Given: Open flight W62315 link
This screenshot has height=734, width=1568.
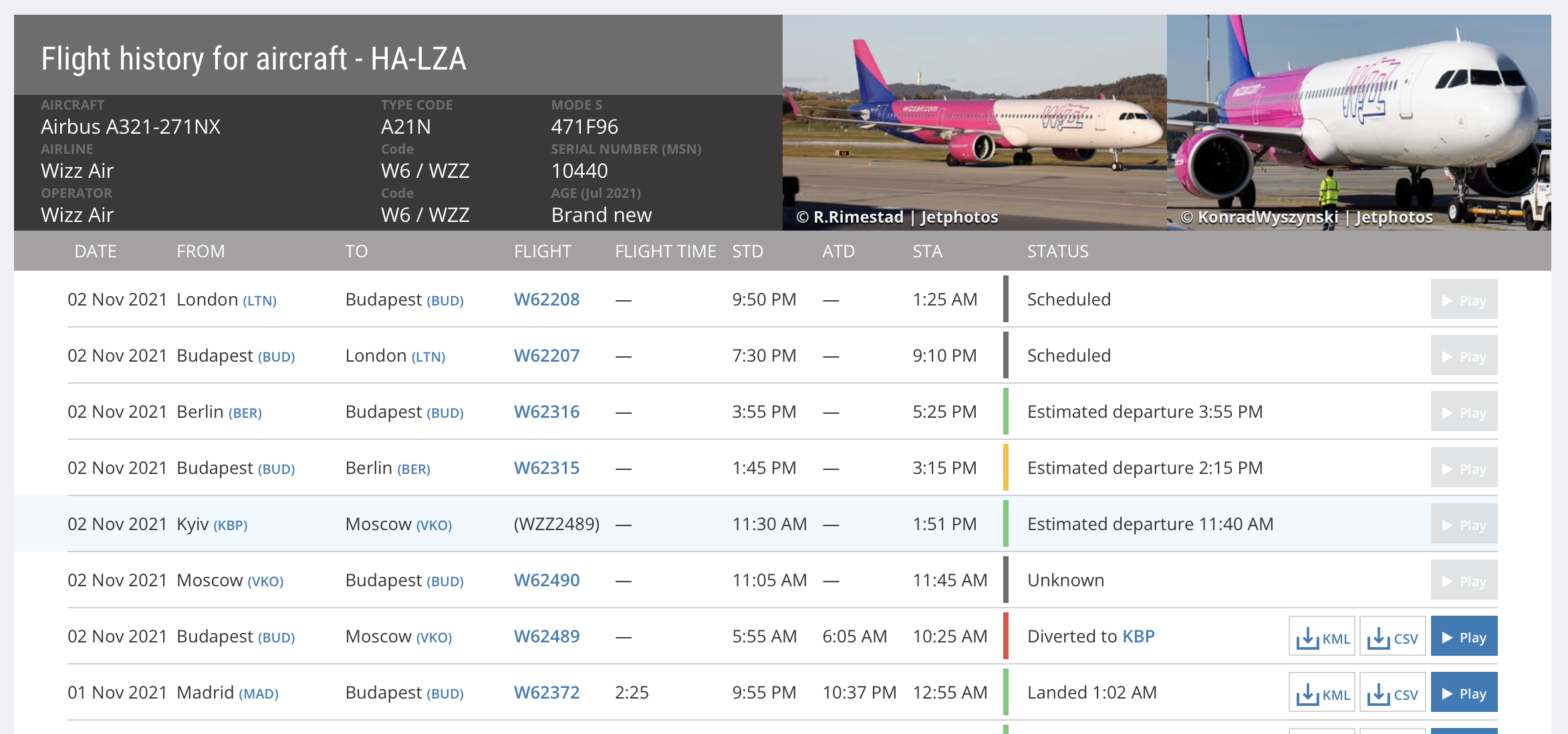Looking at the screenshot, I should point(546,468).
